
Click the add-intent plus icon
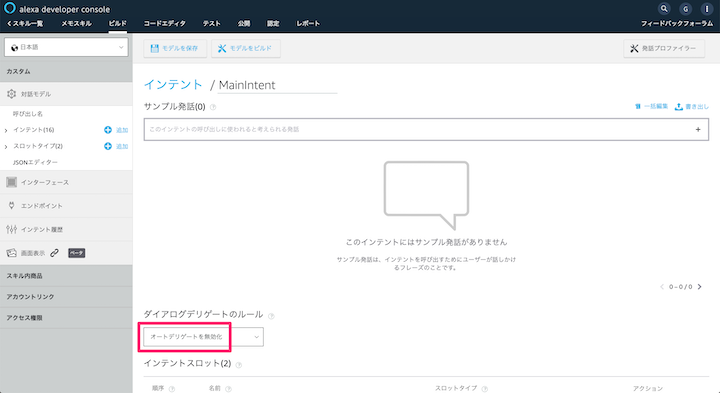(108, 130)
